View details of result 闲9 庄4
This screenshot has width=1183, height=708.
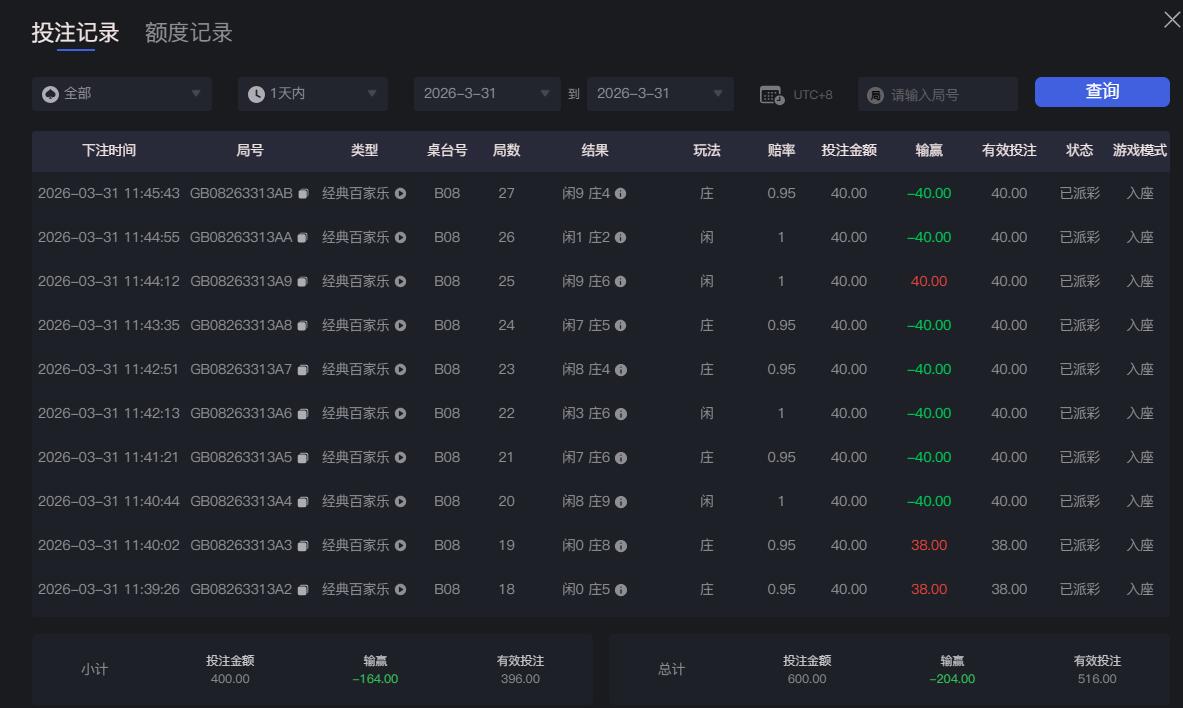click(622, 193)
